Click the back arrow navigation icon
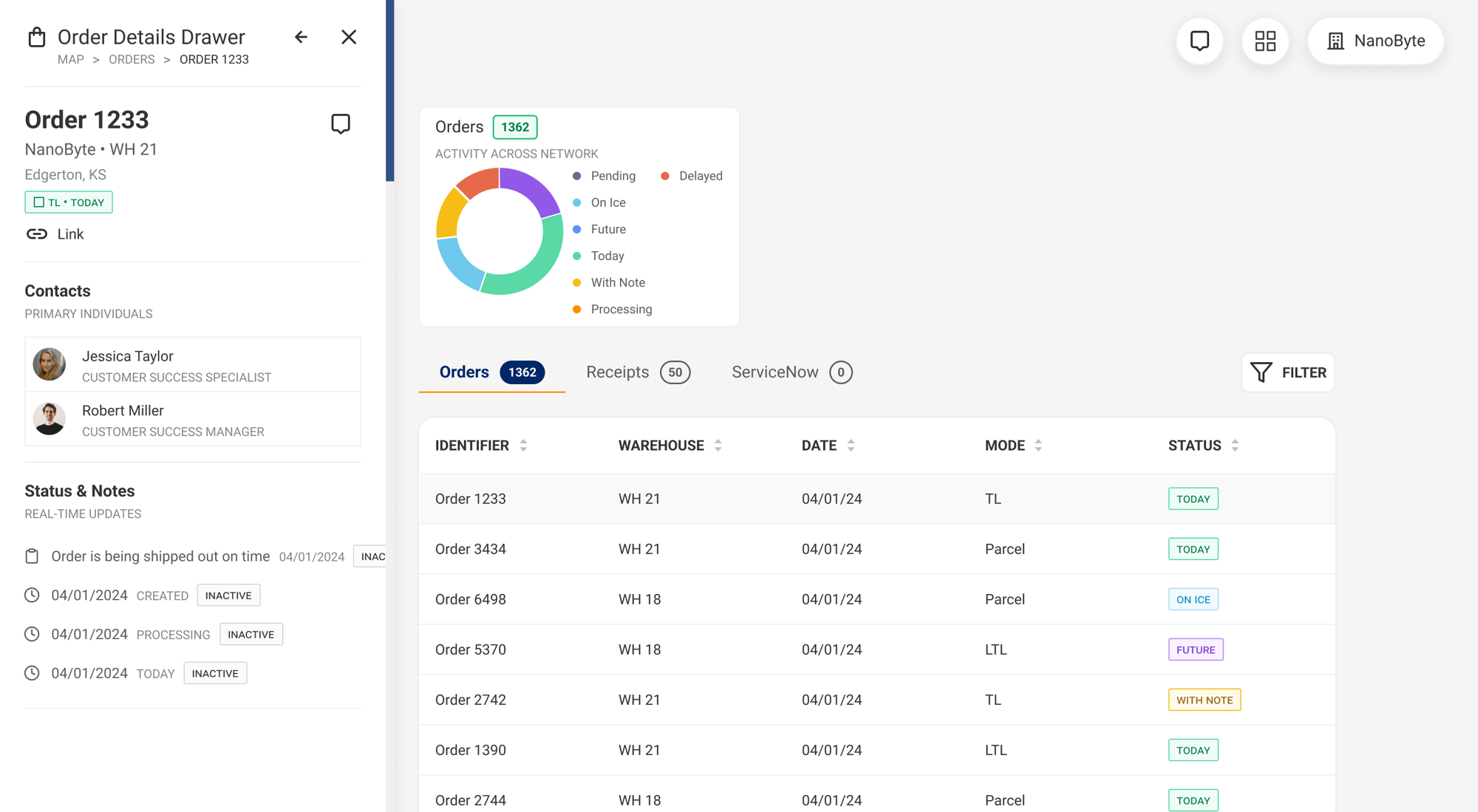The width and height of the screenshot is (1478, 812). [301, 36]
